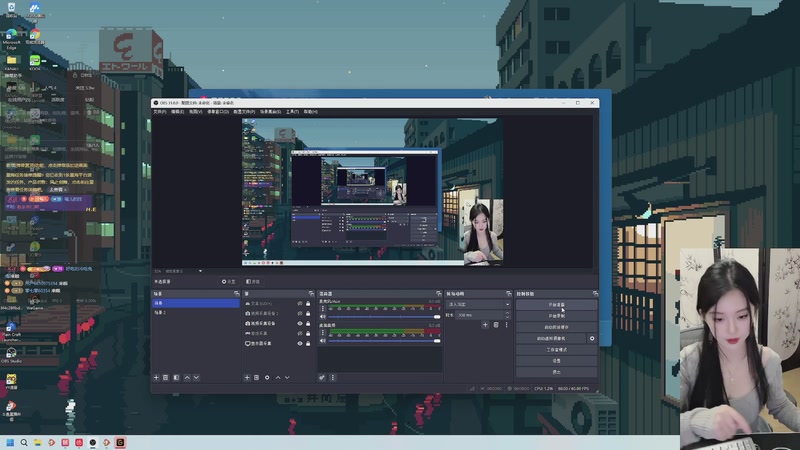Open Mic/Aux channel three-dot options
Image resolution: width=800 pixels, height=450 pixels.
[x=322, y=309]
